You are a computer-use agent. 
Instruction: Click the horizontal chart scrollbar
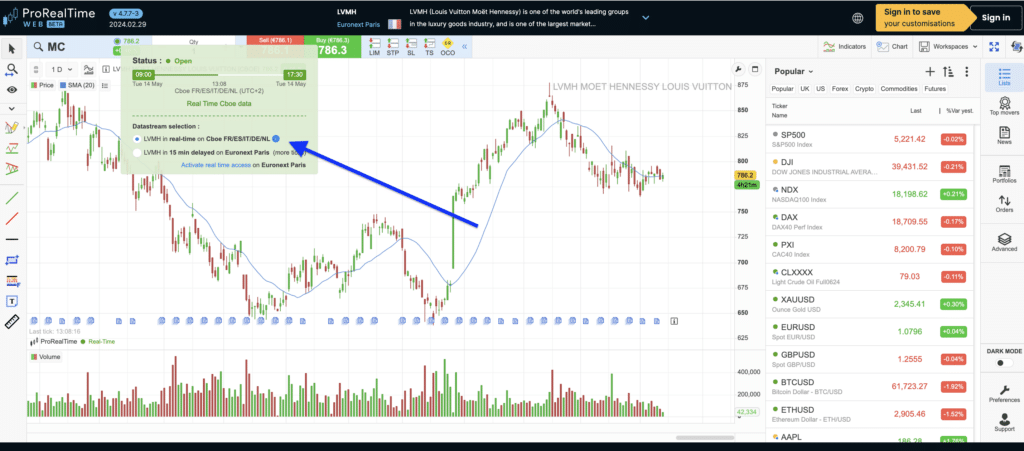click(x=706, y=438)
